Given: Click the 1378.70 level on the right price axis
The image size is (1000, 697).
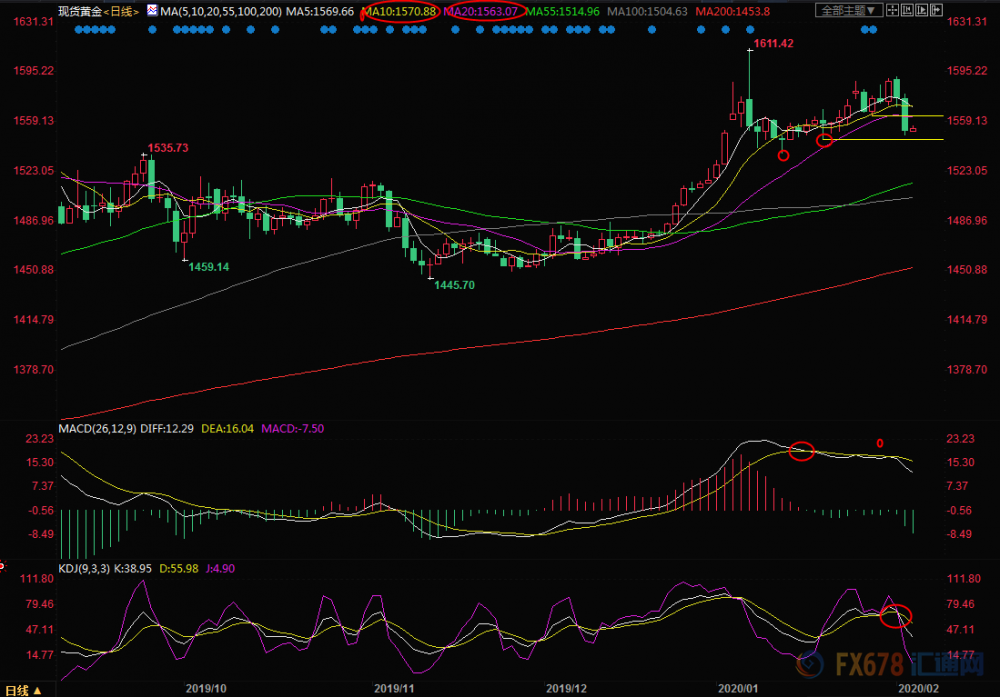Looking at the screenshot, I should [x=967, y=369].
